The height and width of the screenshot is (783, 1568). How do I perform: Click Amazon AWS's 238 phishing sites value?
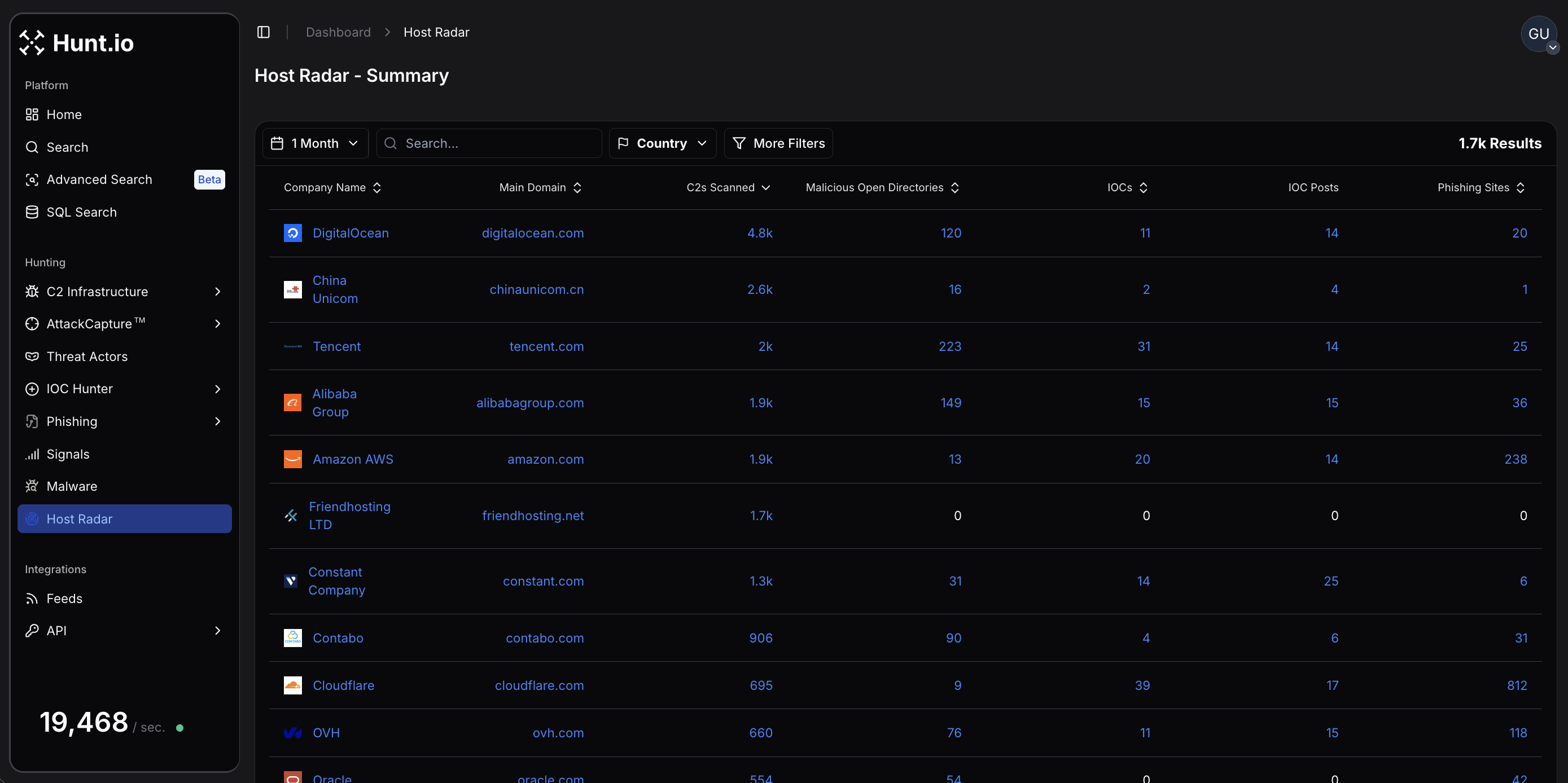click(1516, 459)
